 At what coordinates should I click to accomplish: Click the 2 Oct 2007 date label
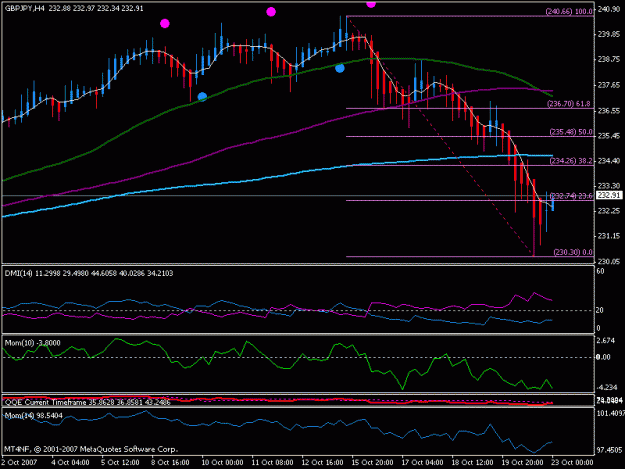[x=19, y=462]
